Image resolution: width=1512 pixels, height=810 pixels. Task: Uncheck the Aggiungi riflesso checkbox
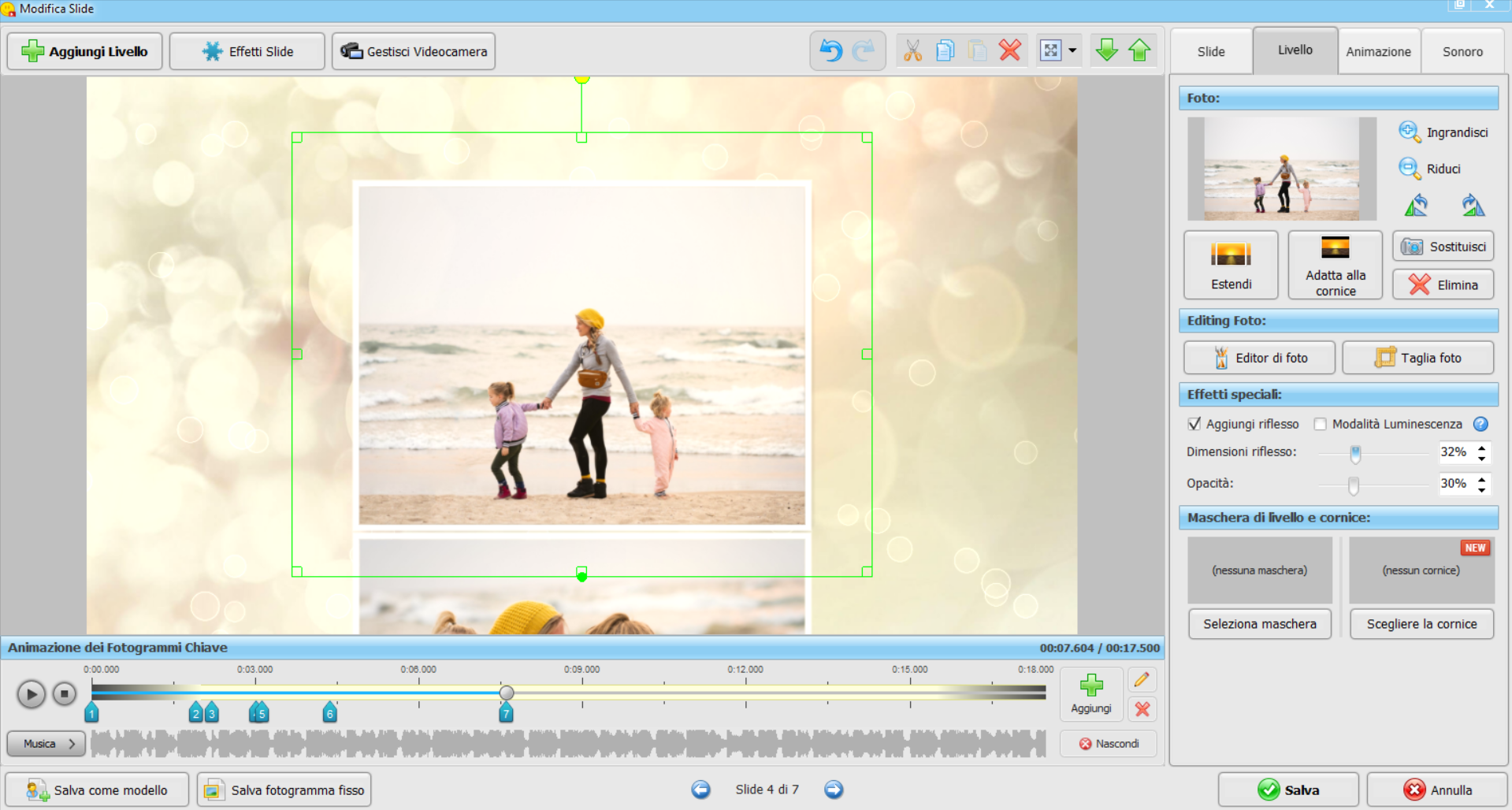point(1194,424)
